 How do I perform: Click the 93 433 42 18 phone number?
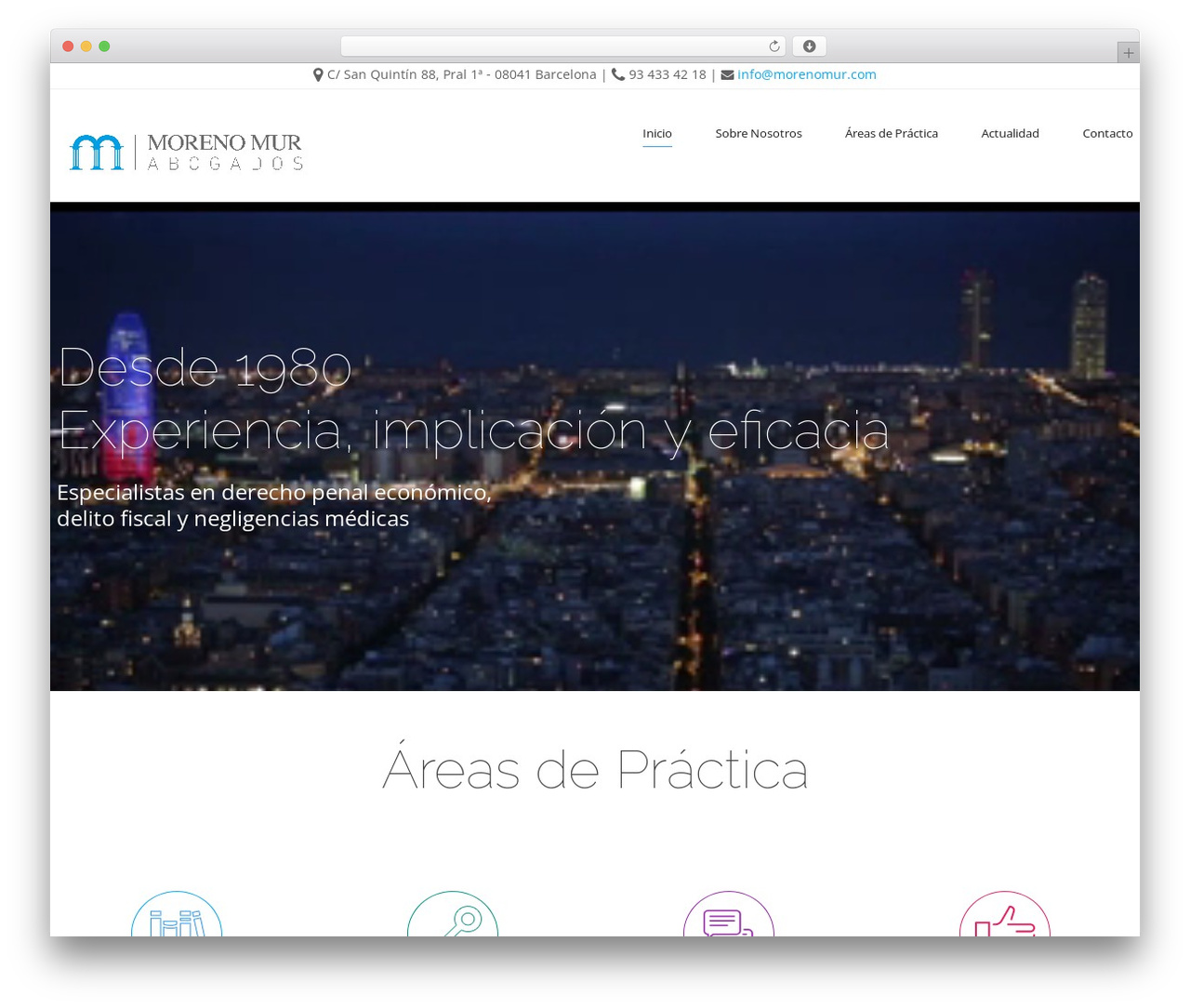pyautogui.click(x=668, y=74)
